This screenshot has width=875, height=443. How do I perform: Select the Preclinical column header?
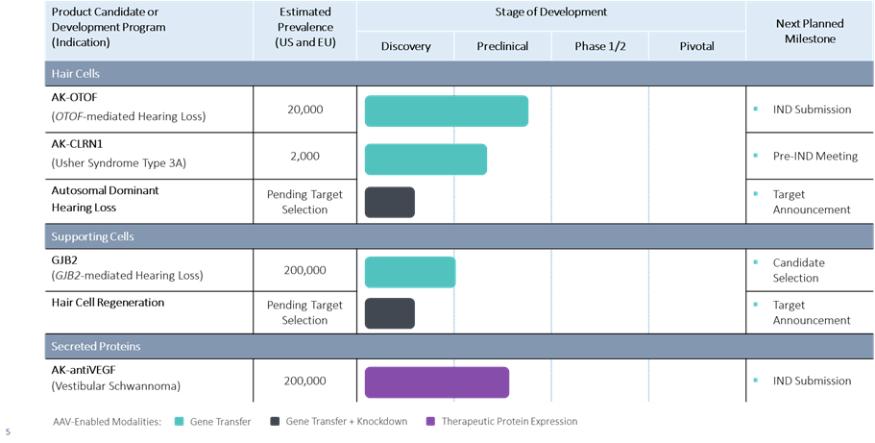click(x=502, y=47)
